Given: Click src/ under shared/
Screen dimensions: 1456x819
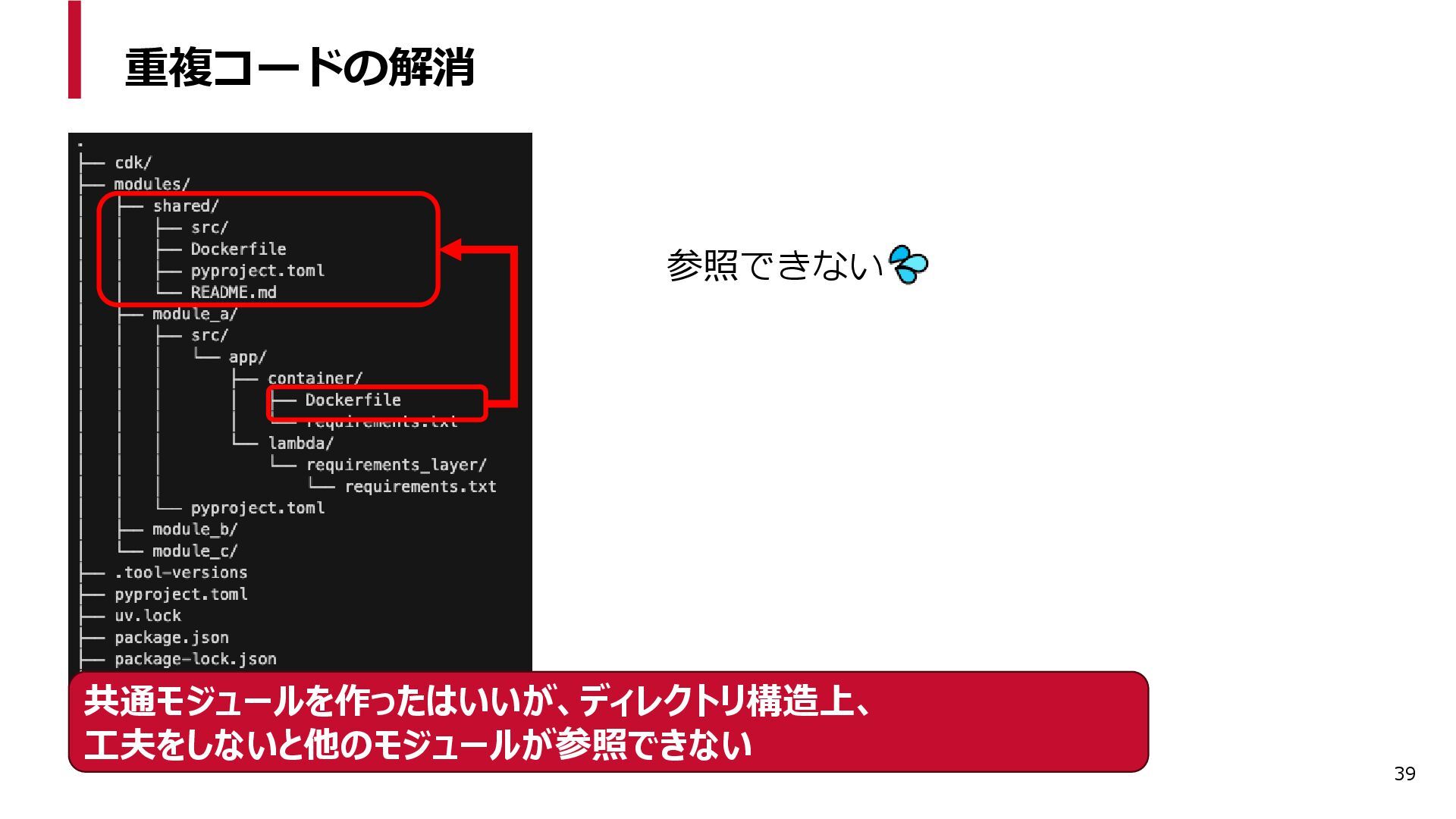Looking at the screenshot, I should [x=209, y=227].
